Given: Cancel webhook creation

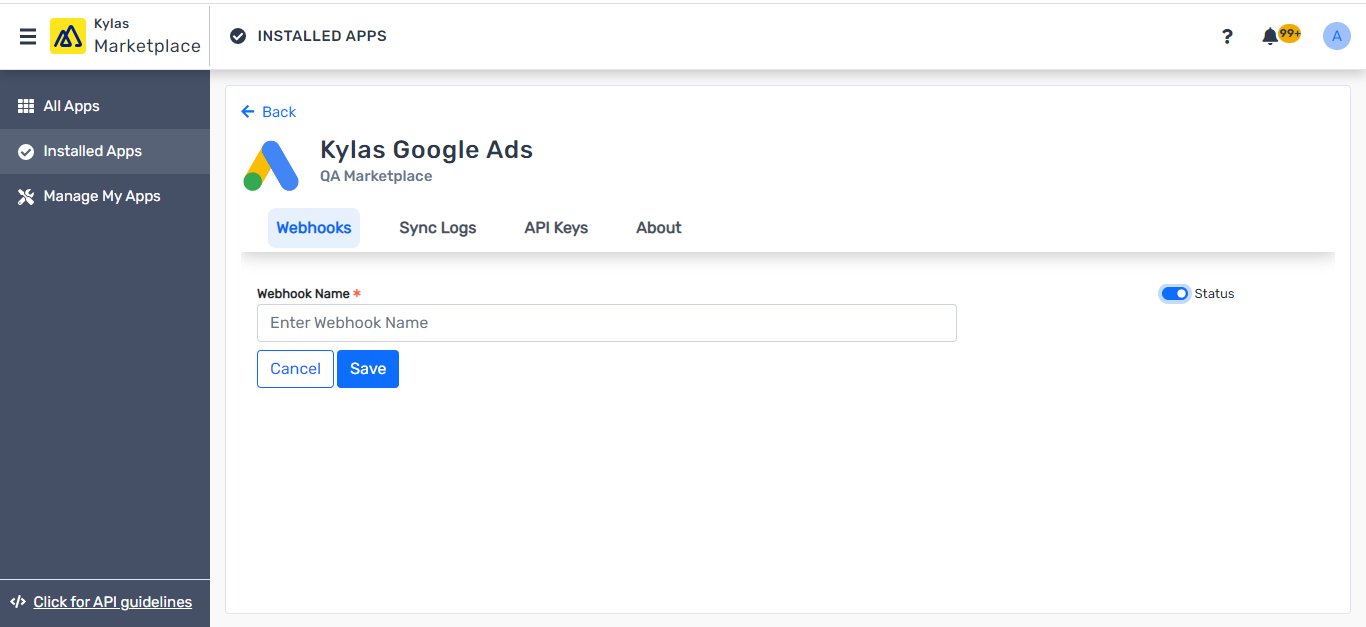Looking at the screenshot, I should [295, 368].
